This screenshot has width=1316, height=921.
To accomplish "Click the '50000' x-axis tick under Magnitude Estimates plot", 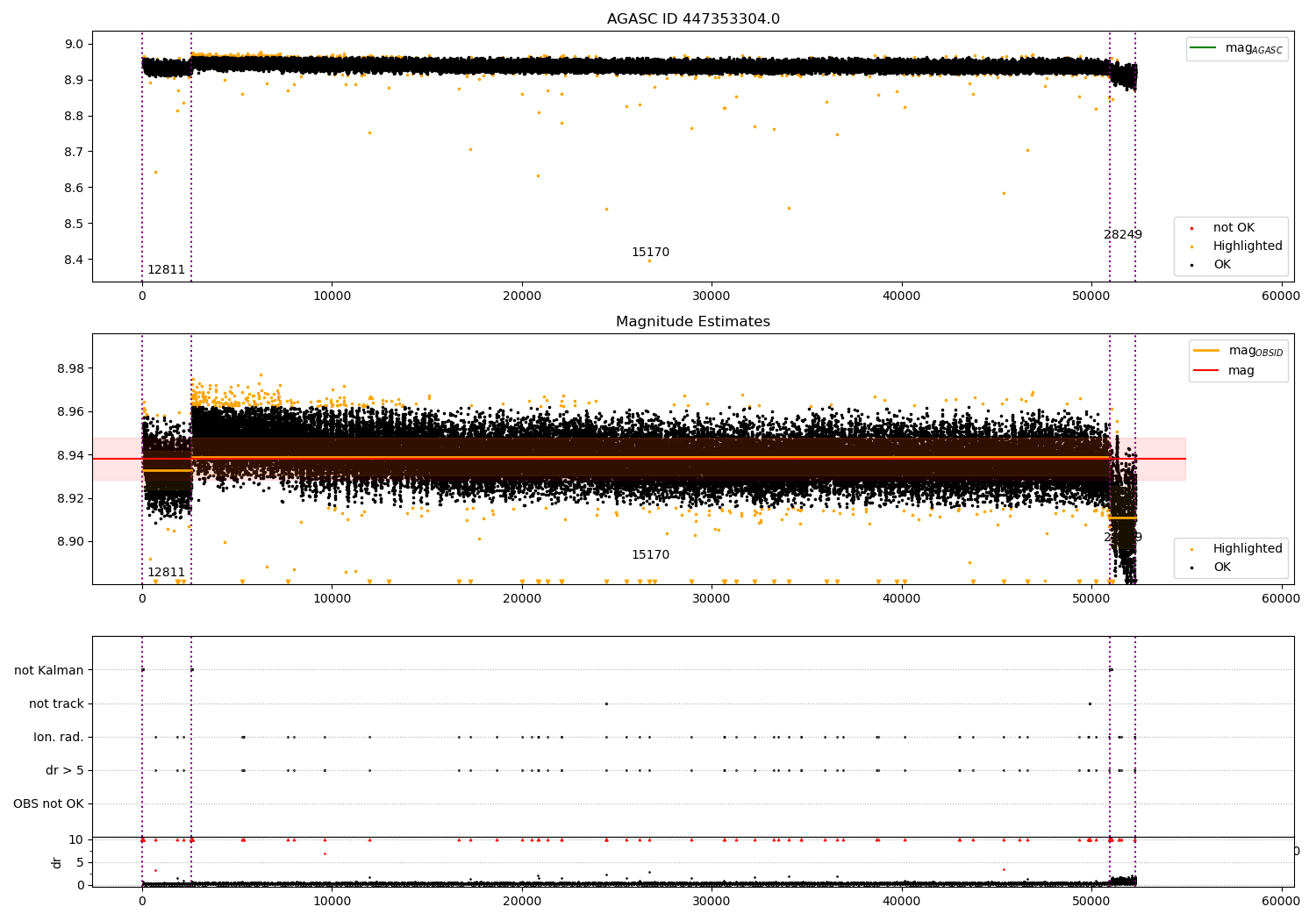I will click(1091, 599).
